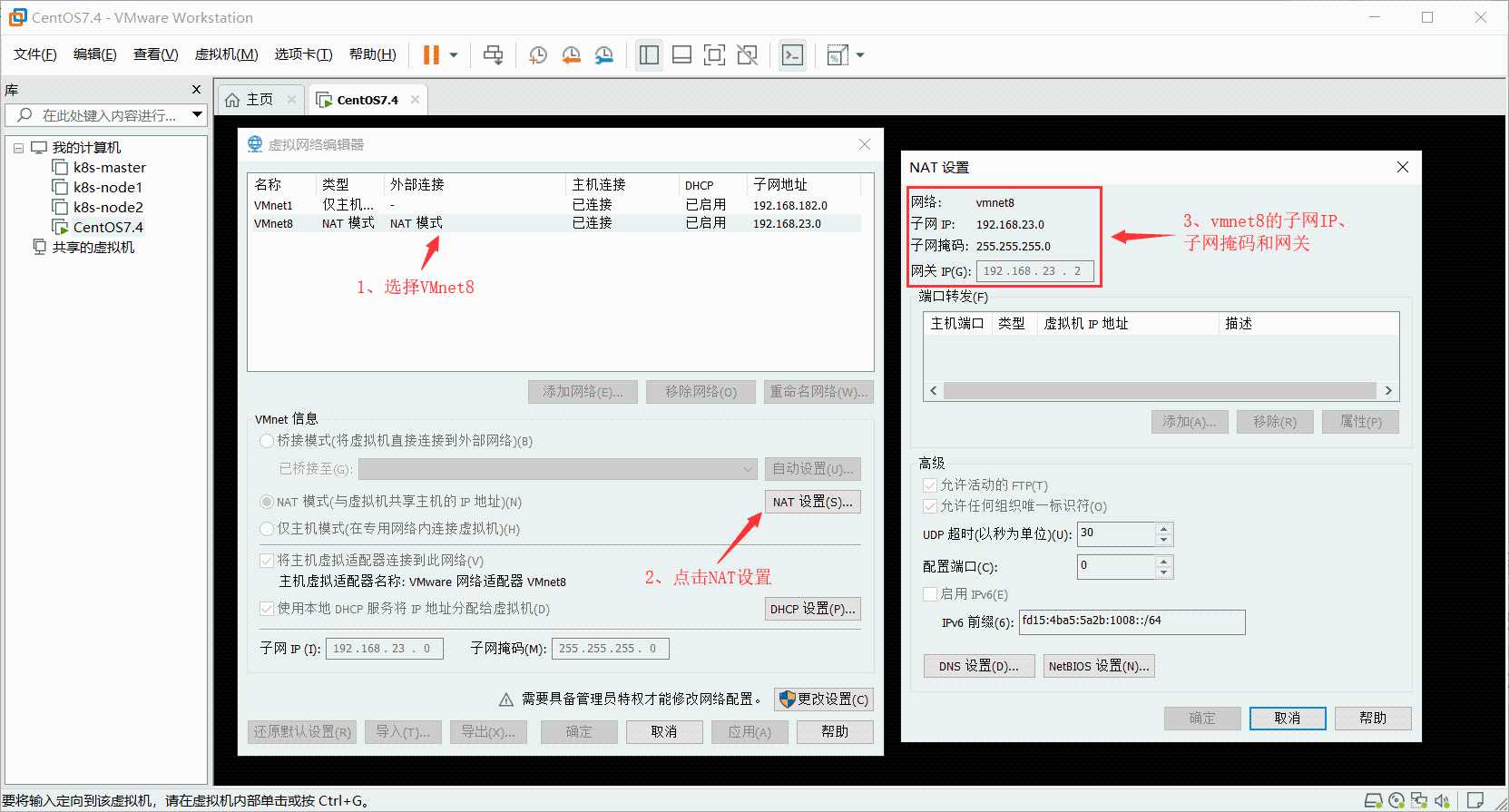Click 取消 in the NAT 设置 dialog

1288,719
